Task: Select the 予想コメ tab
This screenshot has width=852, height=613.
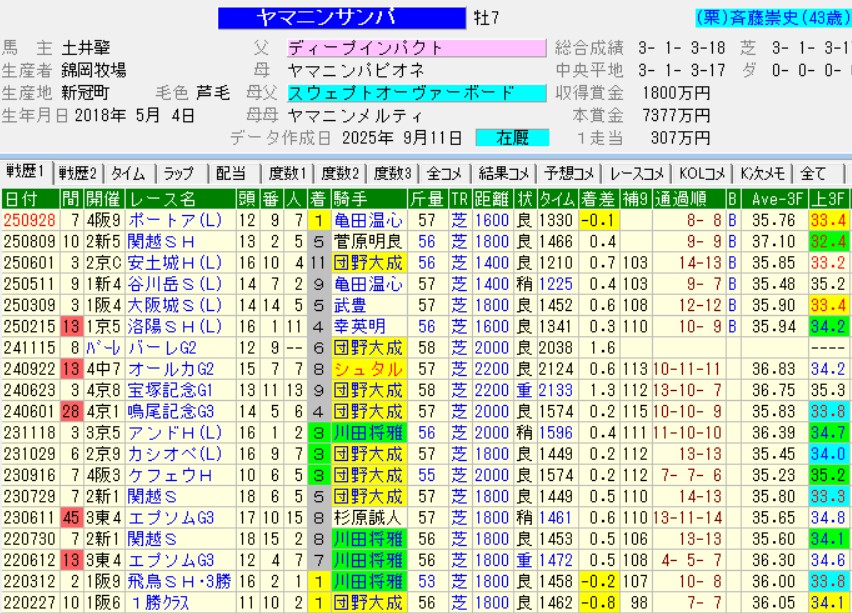Action: click(569, 173)
